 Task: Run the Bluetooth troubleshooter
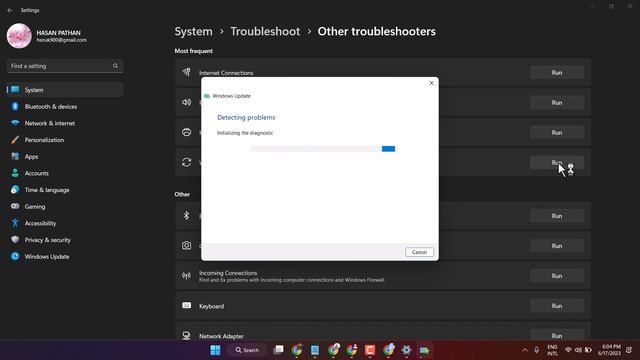(x=557, y=216)
